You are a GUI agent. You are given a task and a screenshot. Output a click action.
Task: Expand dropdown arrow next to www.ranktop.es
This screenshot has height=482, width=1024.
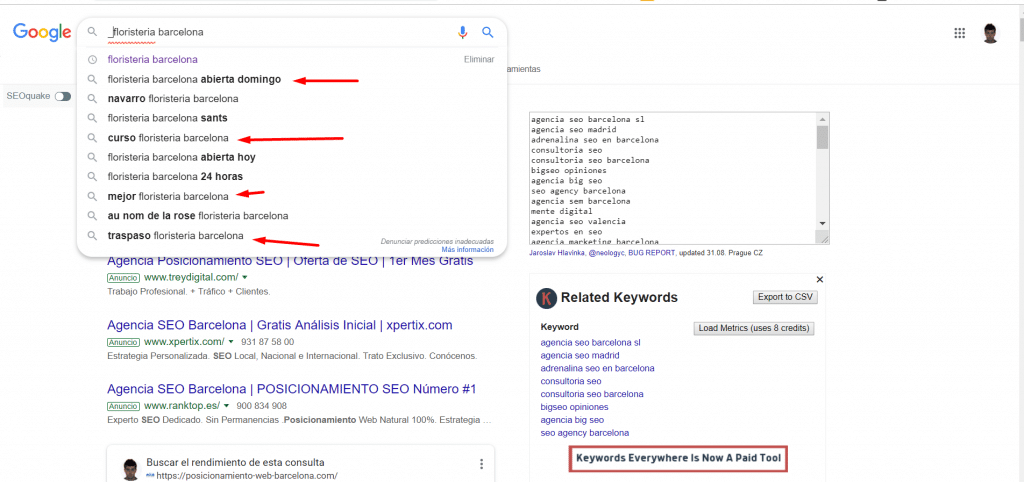coord(227,406)
